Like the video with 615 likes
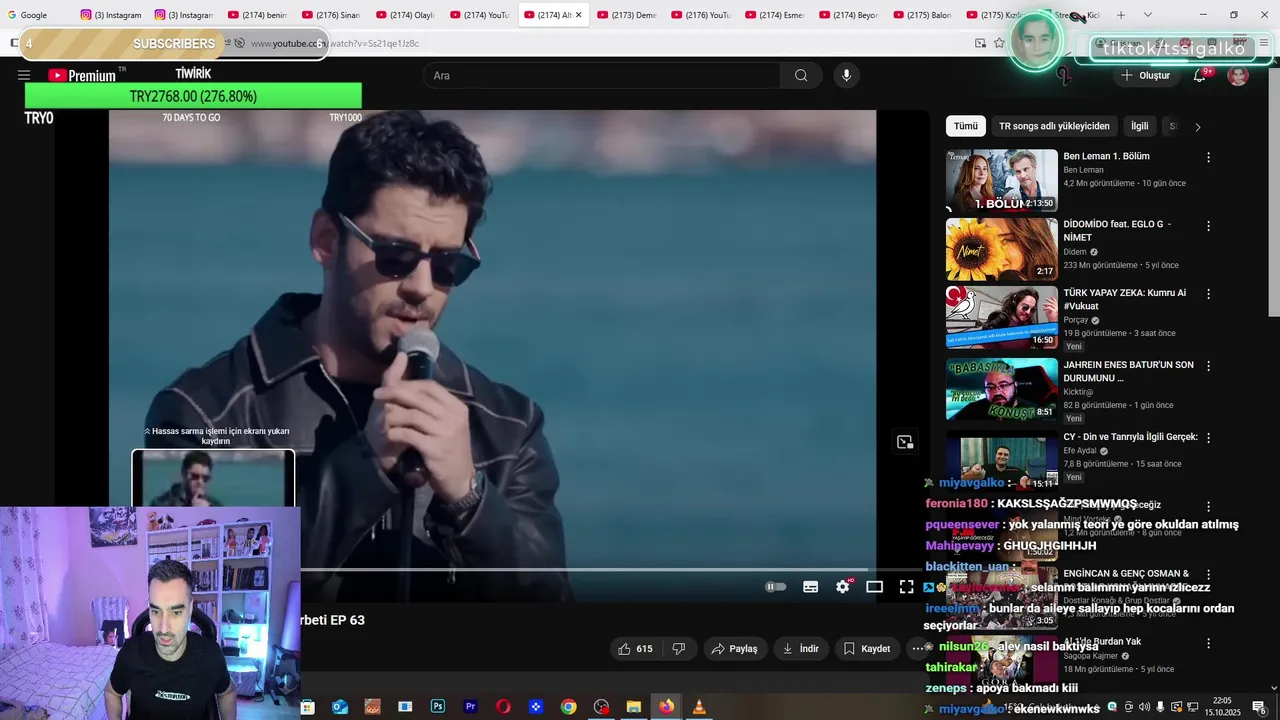 pyautogui.click(x=635, y=649)
